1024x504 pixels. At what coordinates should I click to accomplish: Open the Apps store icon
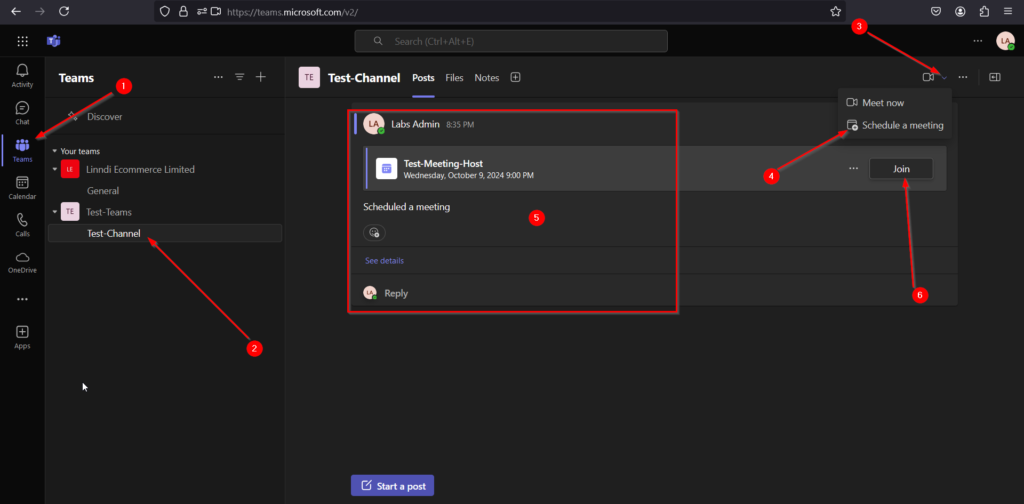(x=22, y=337)
